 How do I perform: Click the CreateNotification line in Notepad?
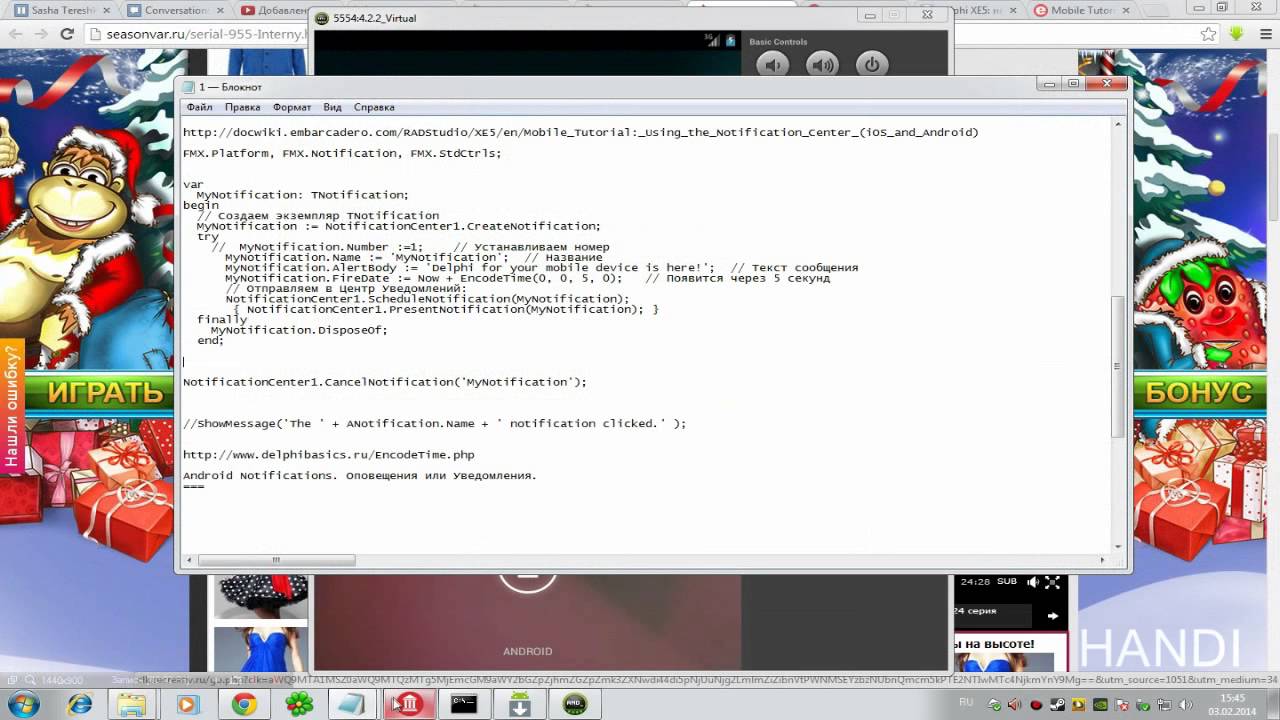398,226
